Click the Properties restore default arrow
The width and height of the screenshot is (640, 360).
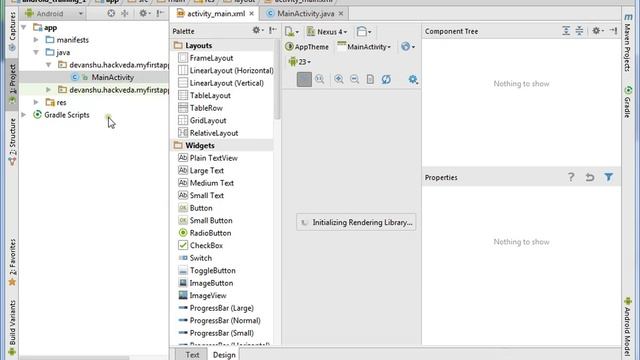point(589,177)
